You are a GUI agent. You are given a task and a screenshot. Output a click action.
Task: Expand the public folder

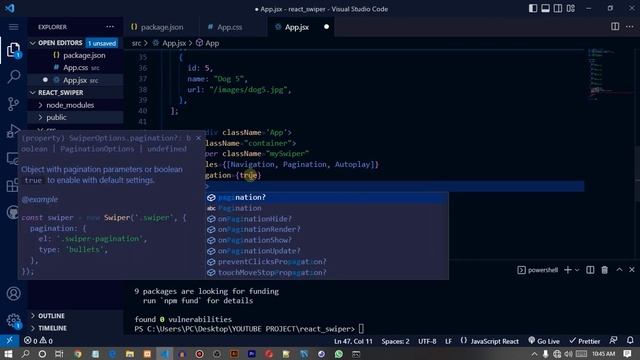tap(56, 117)
